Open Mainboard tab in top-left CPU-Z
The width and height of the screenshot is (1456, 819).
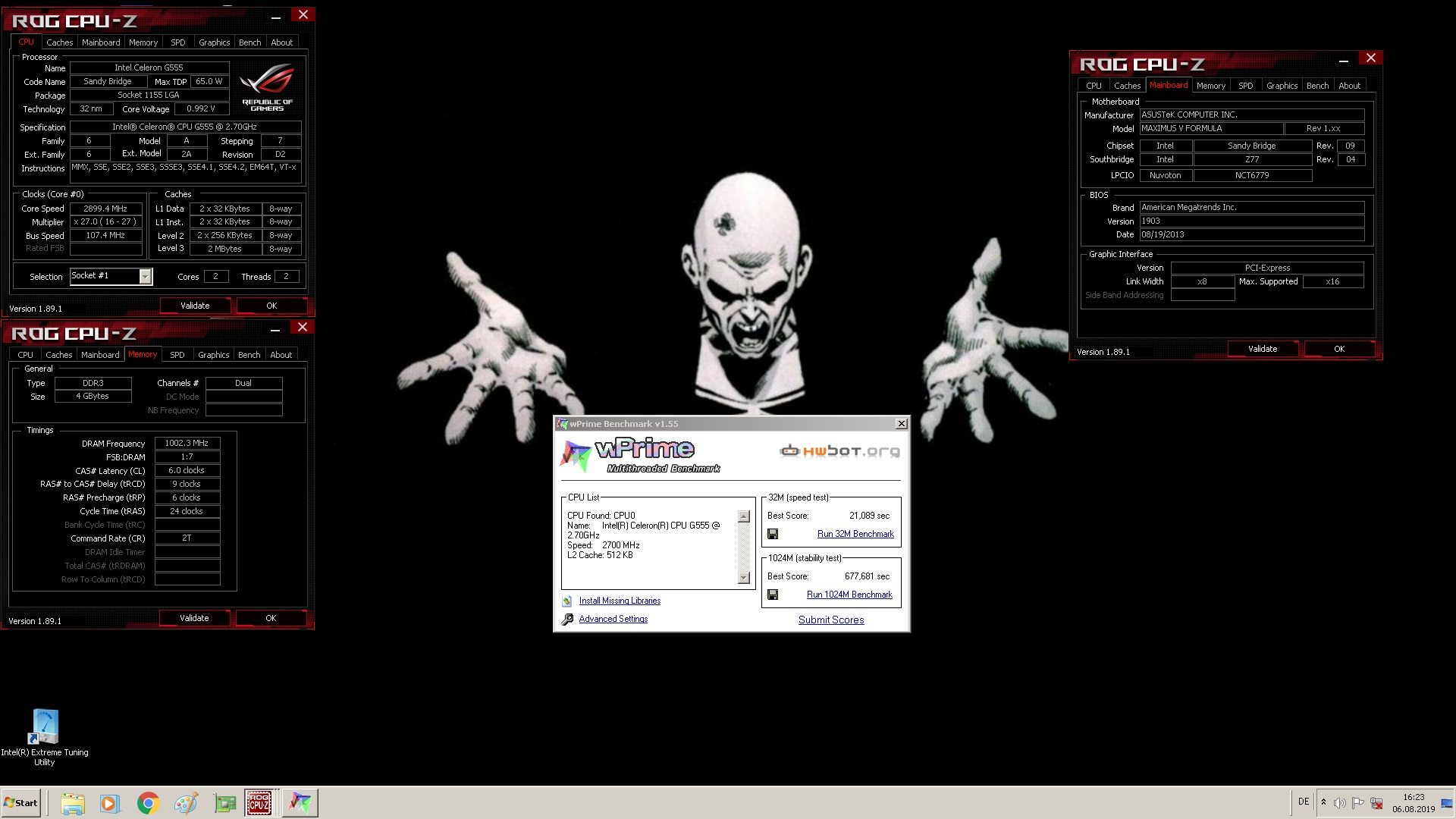click(101, 42)
